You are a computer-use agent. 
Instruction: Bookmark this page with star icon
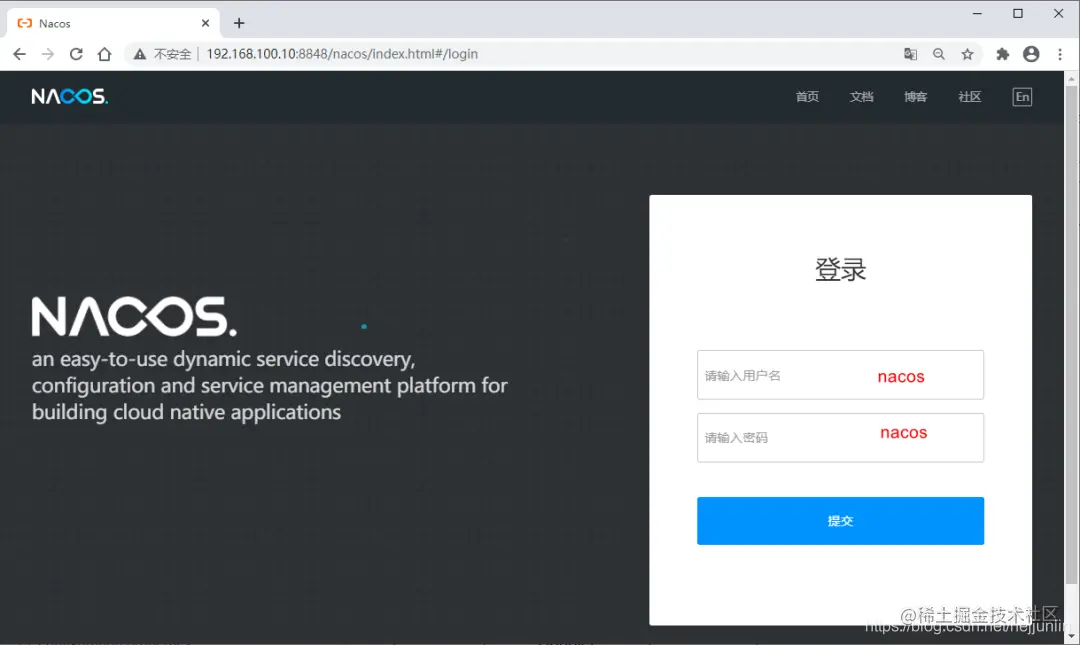(x=967, y=54)
